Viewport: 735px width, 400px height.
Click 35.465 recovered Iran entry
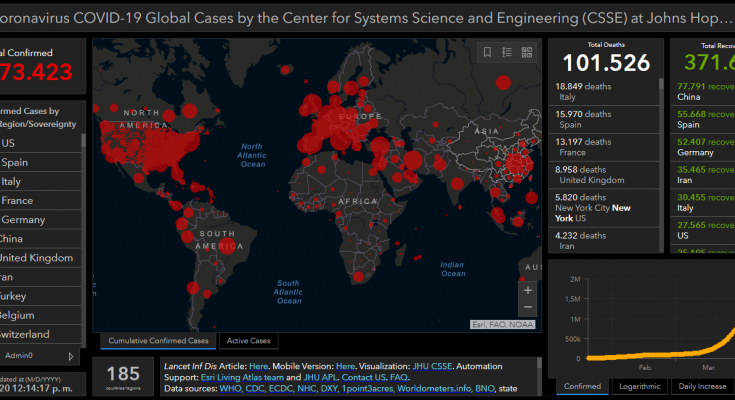pos(703,174)
